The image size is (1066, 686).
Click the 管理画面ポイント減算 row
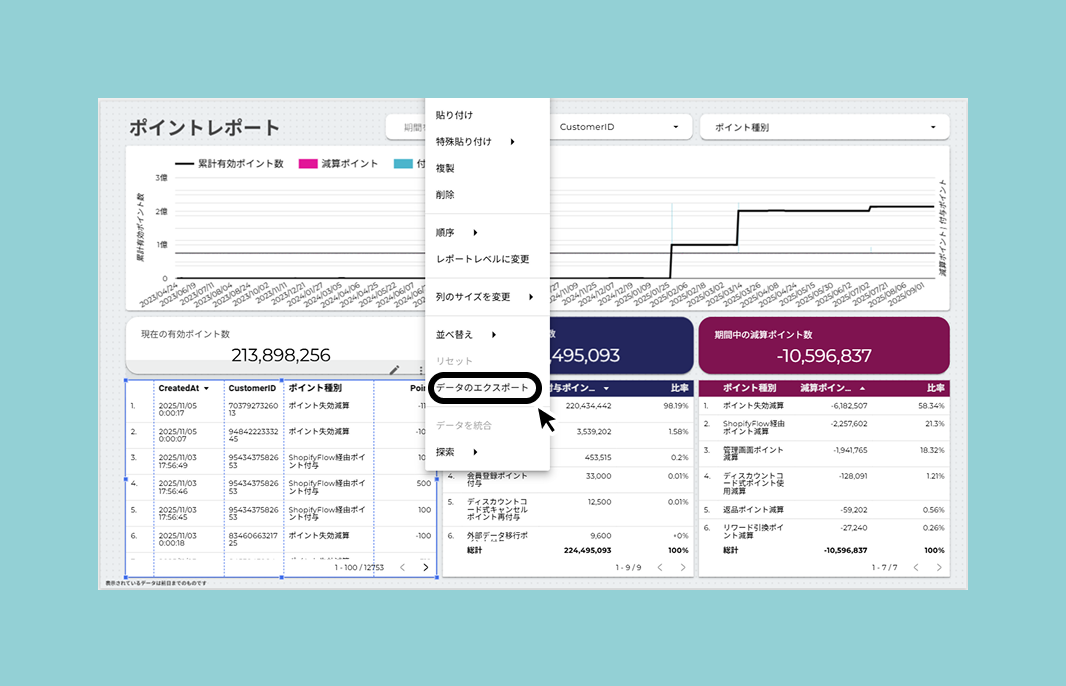pos(824,453)
